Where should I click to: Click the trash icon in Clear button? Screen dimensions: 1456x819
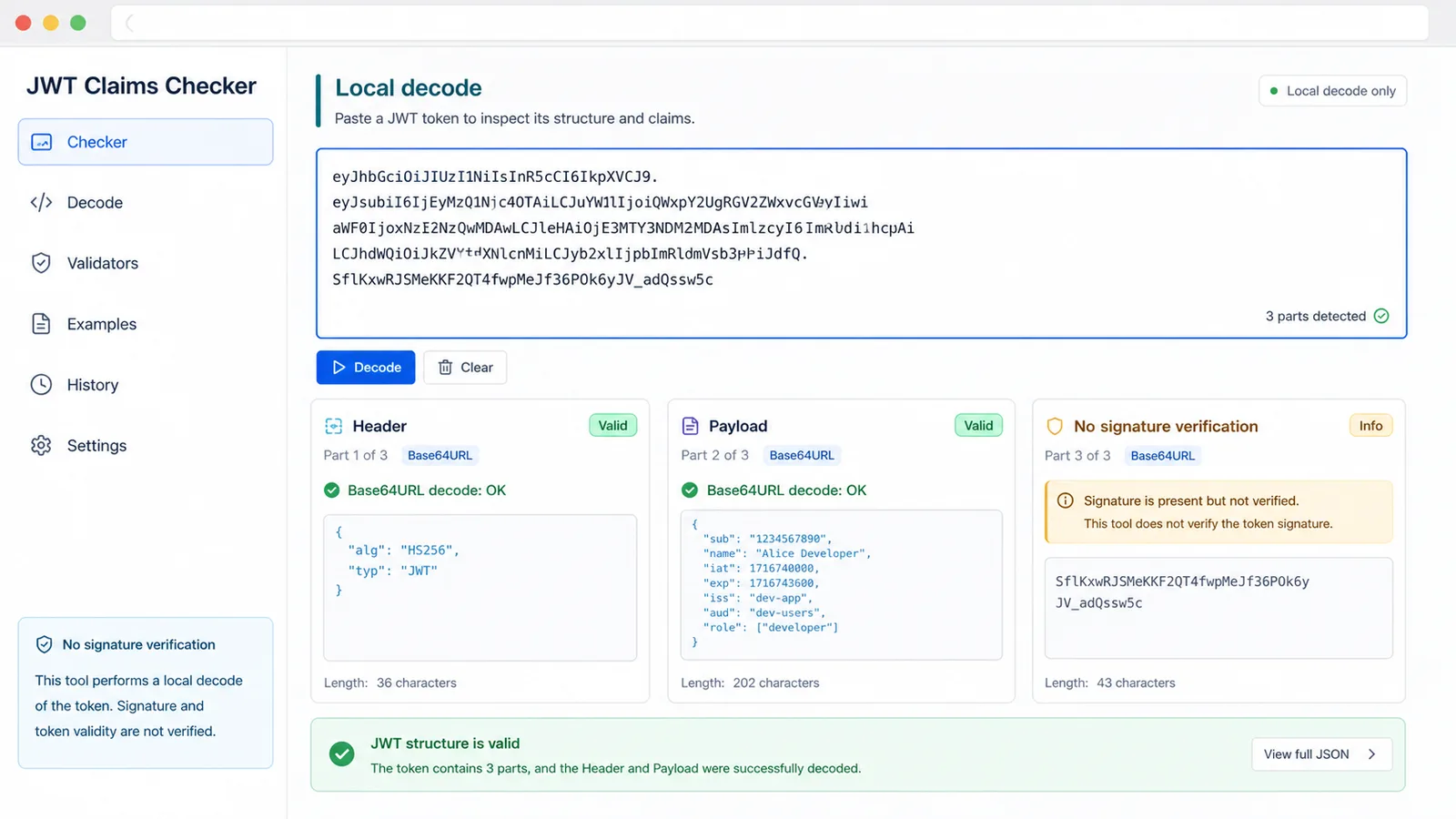pos(445,368)
